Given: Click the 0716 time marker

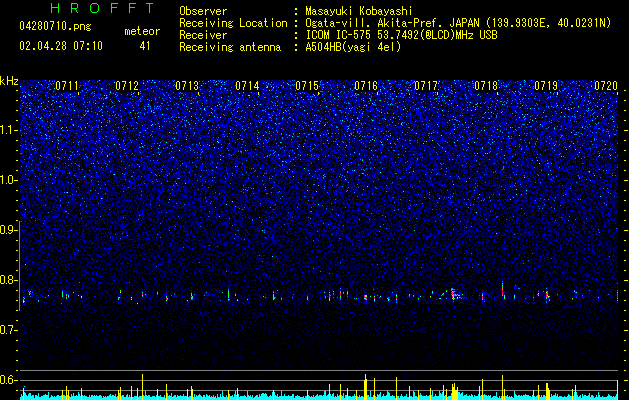Looking at the screenshot, I should (366, 86).
